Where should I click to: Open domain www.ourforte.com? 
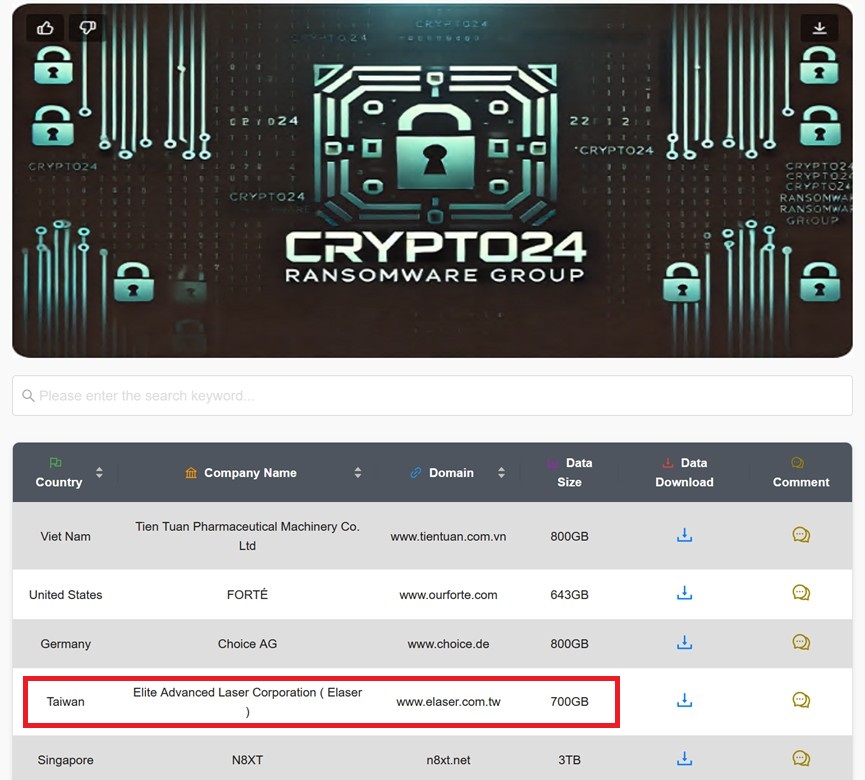(448, 595)
